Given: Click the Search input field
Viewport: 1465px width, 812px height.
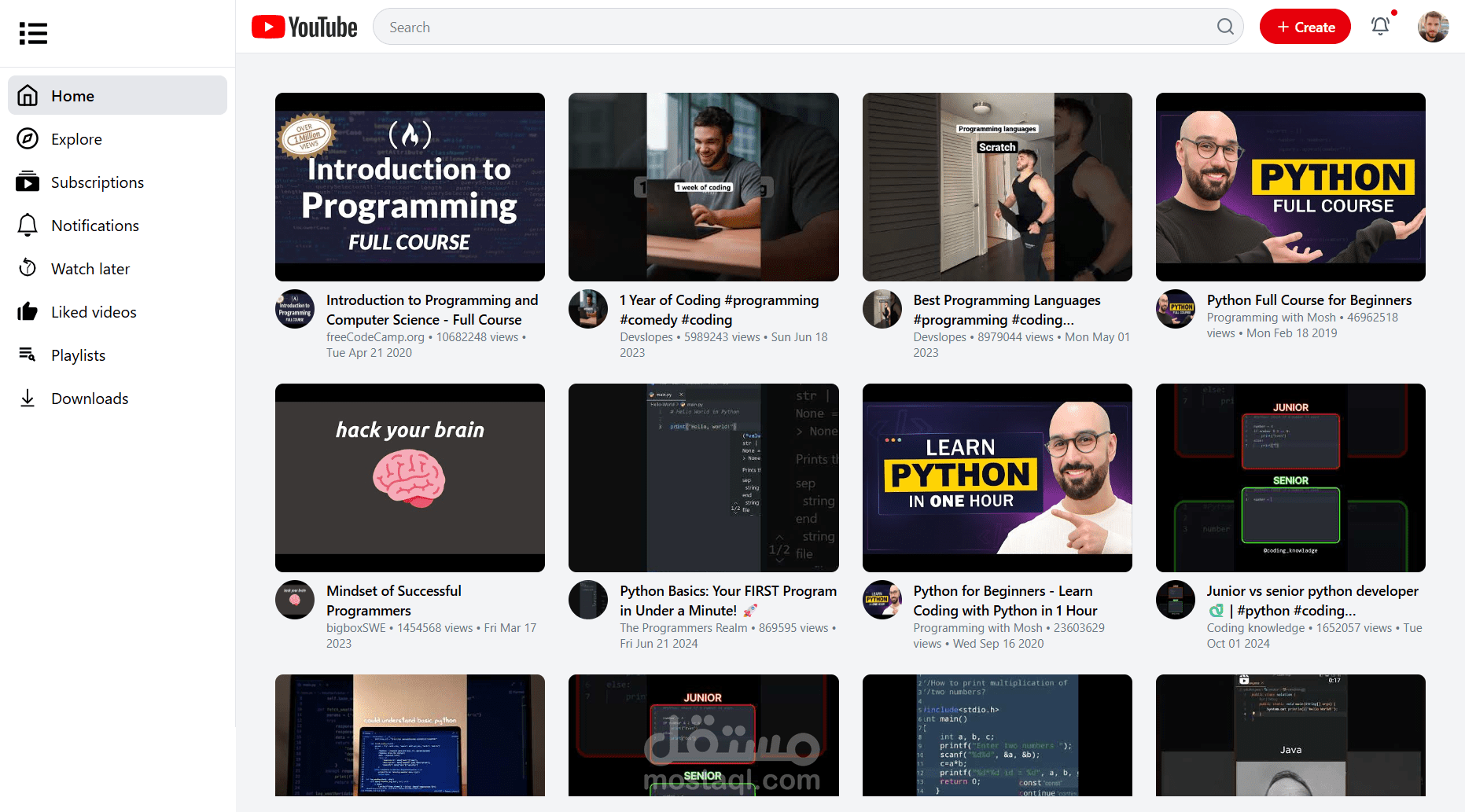Looking at the screenshot, I should [x=801, y=27].
